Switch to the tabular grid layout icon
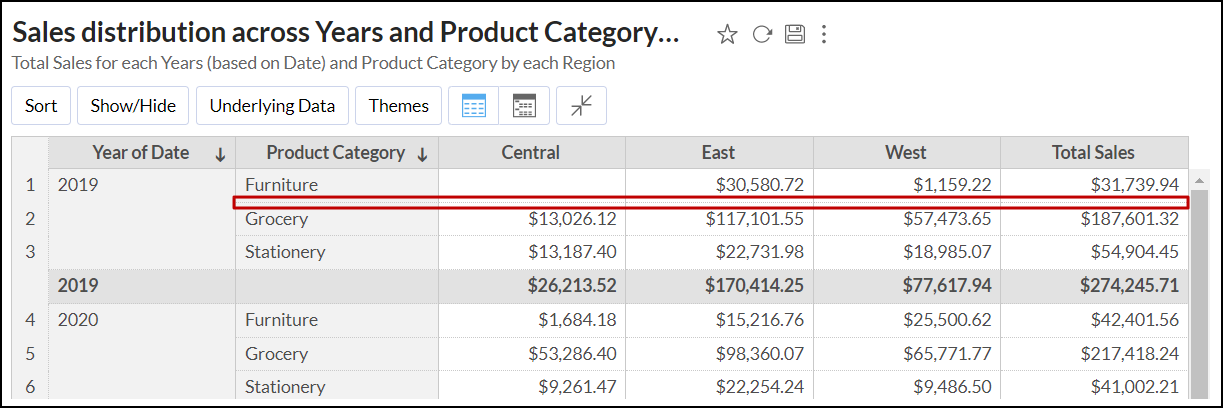Image resolution: width=1223 pixels, height=408 pixels. [x=474, y=106]
